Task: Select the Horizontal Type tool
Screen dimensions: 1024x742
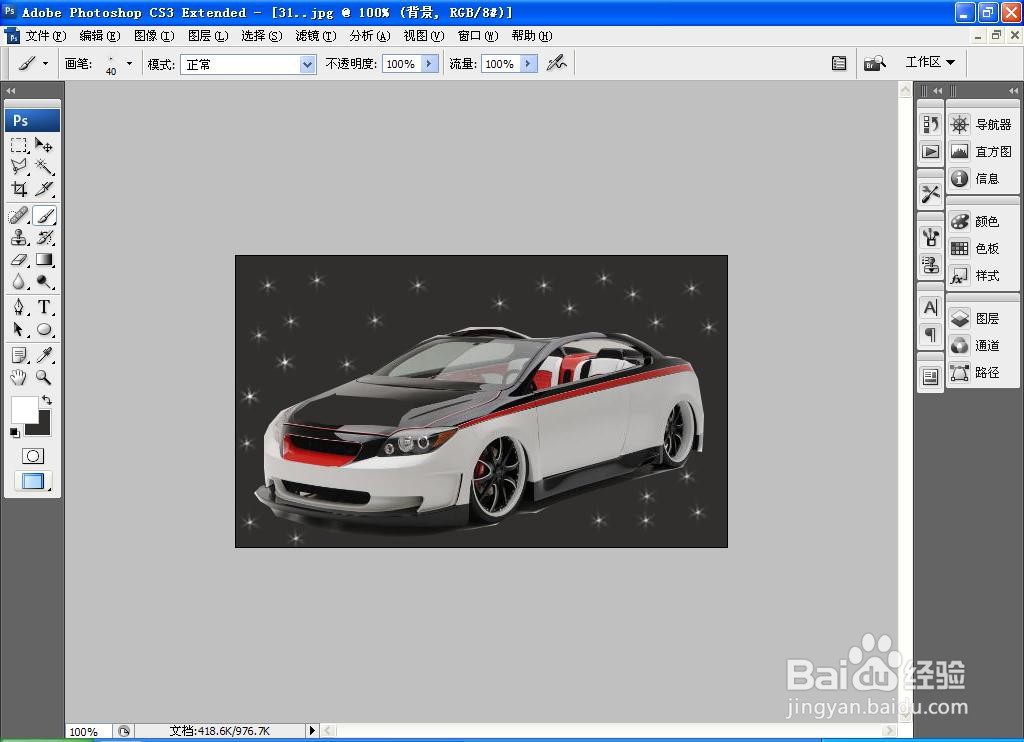Action: point(44,307)
